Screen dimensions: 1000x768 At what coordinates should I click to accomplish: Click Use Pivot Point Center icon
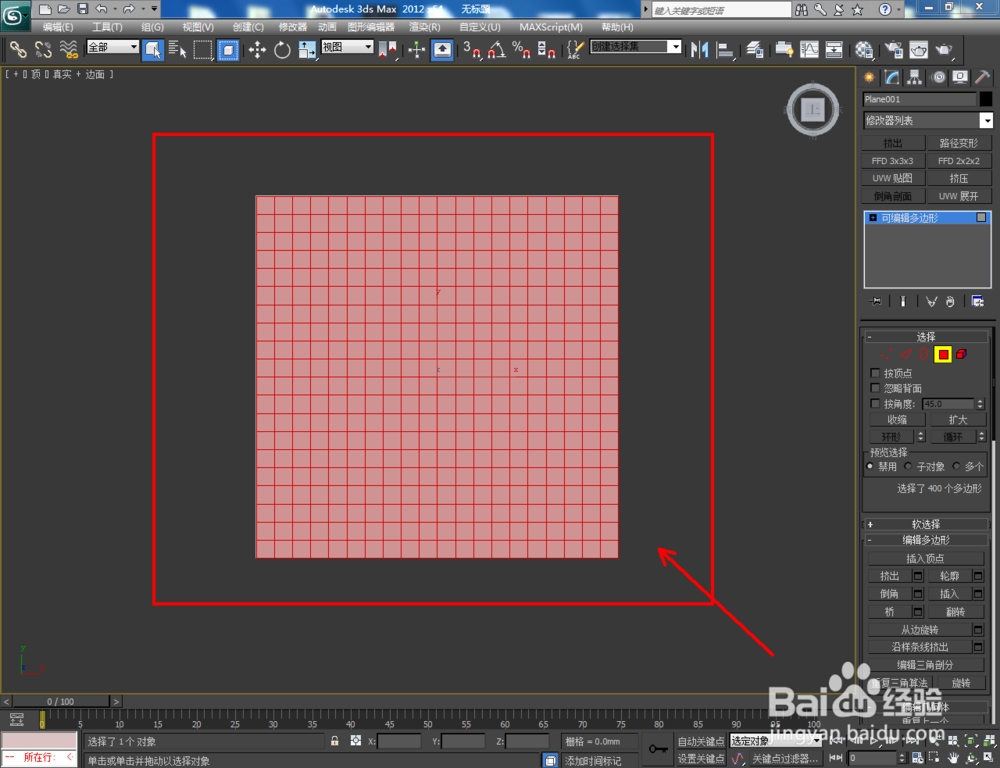pyautogui.click(x=387, y=49)
